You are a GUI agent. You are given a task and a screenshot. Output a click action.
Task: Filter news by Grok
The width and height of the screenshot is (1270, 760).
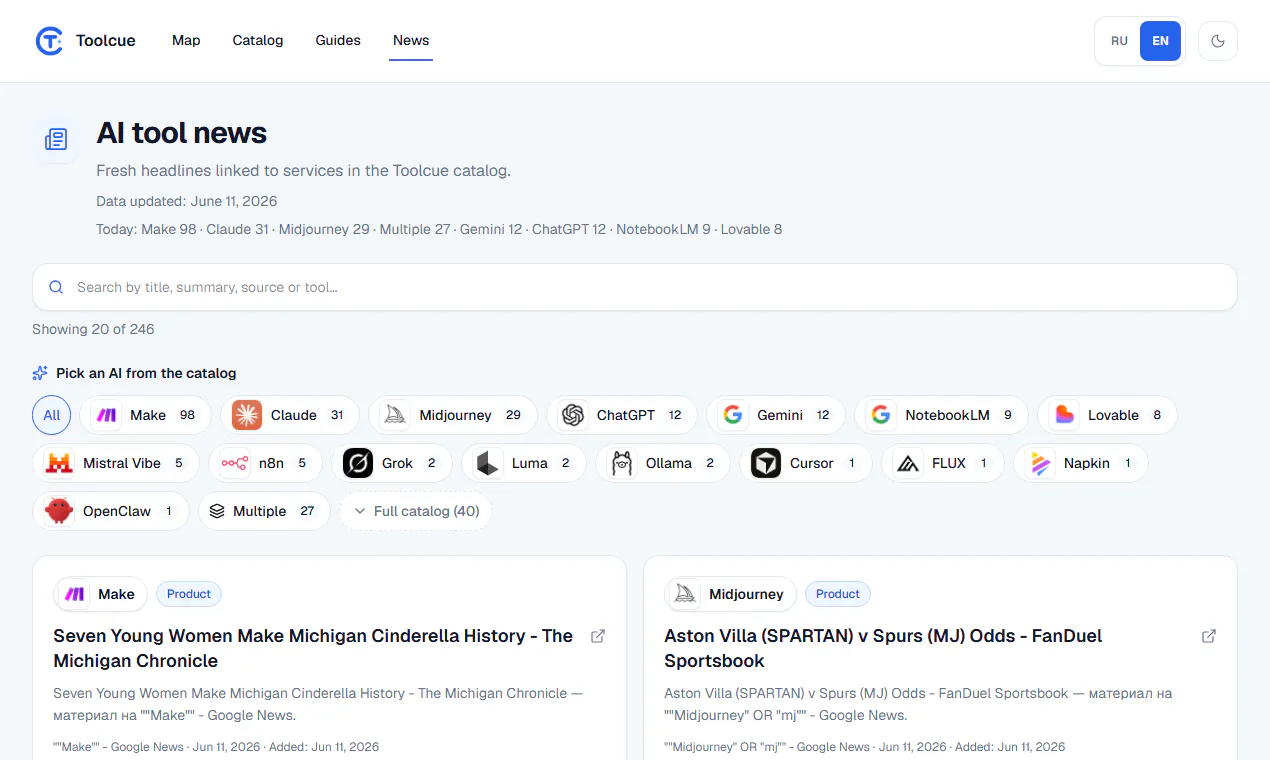click(x=391, y=463)
